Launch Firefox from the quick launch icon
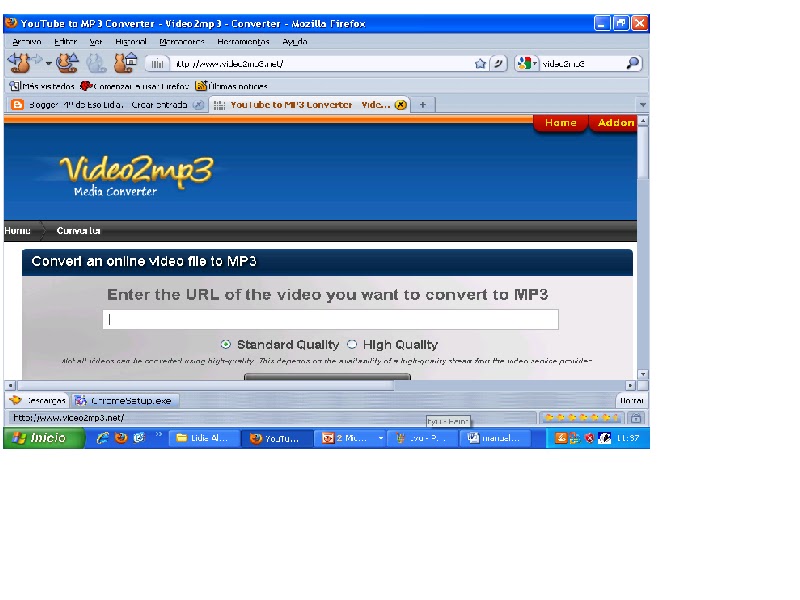Image resolution: width=800 pixels, height=600 pixels. [121, 438]
